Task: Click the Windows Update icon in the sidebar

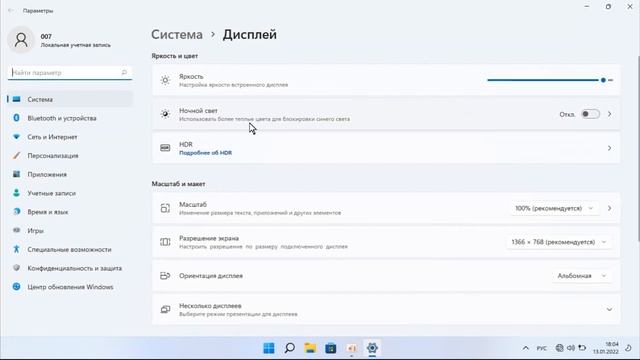Action: pyautogui.click(x=16, y=287)
